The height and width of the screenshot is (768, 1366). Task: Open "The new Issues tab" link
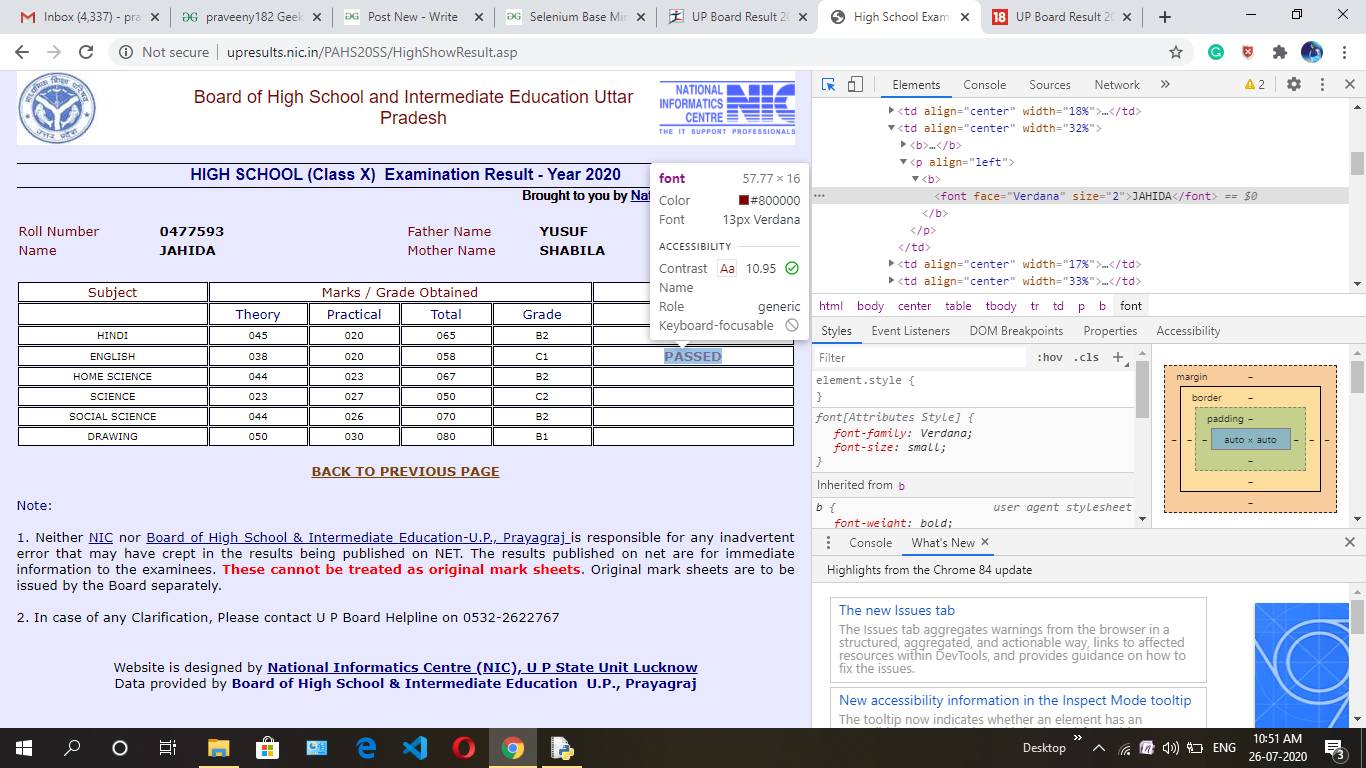pyautogui.click(x=897, y=610)
